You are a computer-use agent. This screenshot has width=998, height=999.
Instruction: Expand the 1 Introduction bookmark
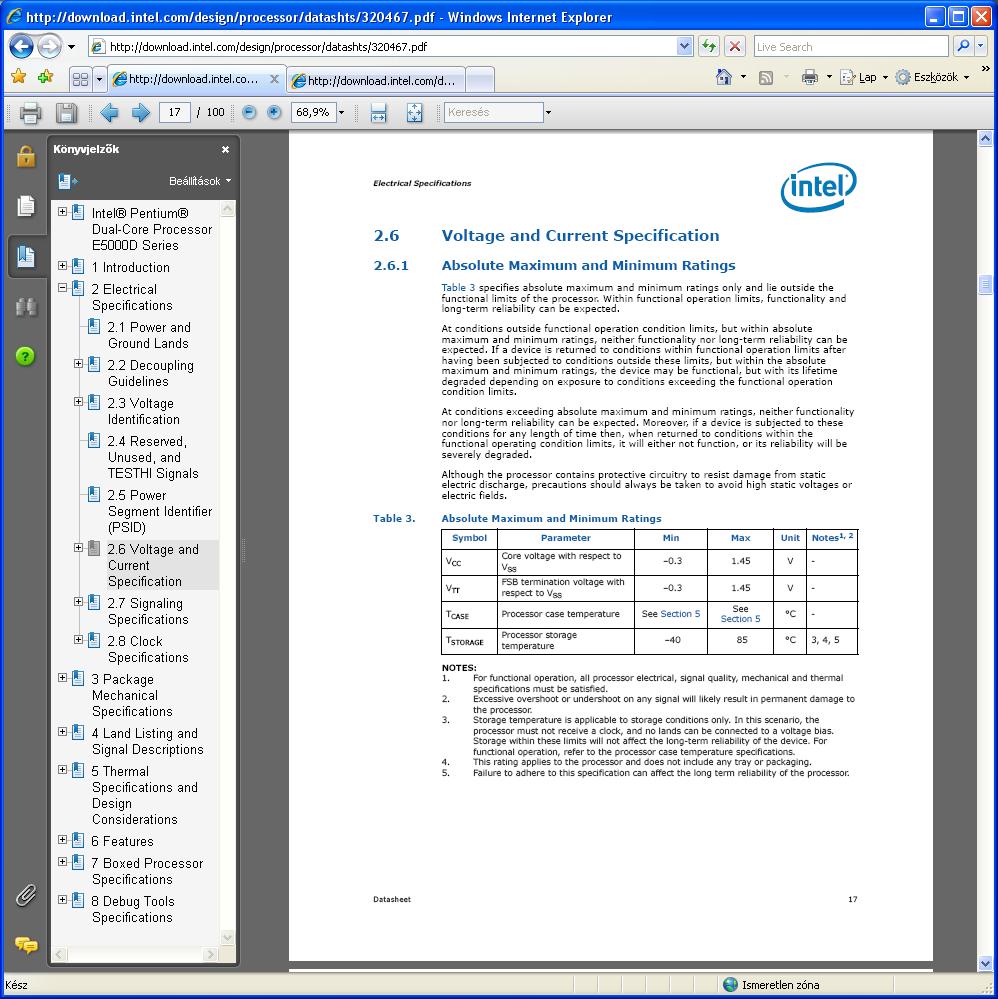(62, 265)
